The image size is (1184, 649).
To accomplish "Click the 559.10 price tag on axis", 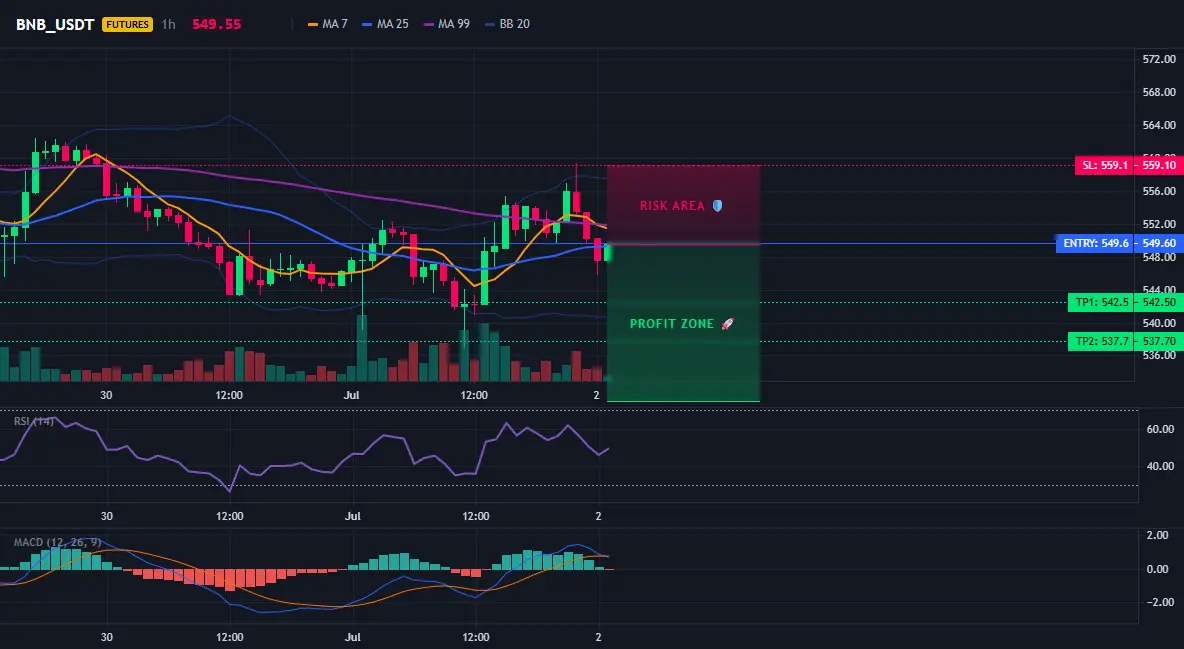I will coord(1159,165).
